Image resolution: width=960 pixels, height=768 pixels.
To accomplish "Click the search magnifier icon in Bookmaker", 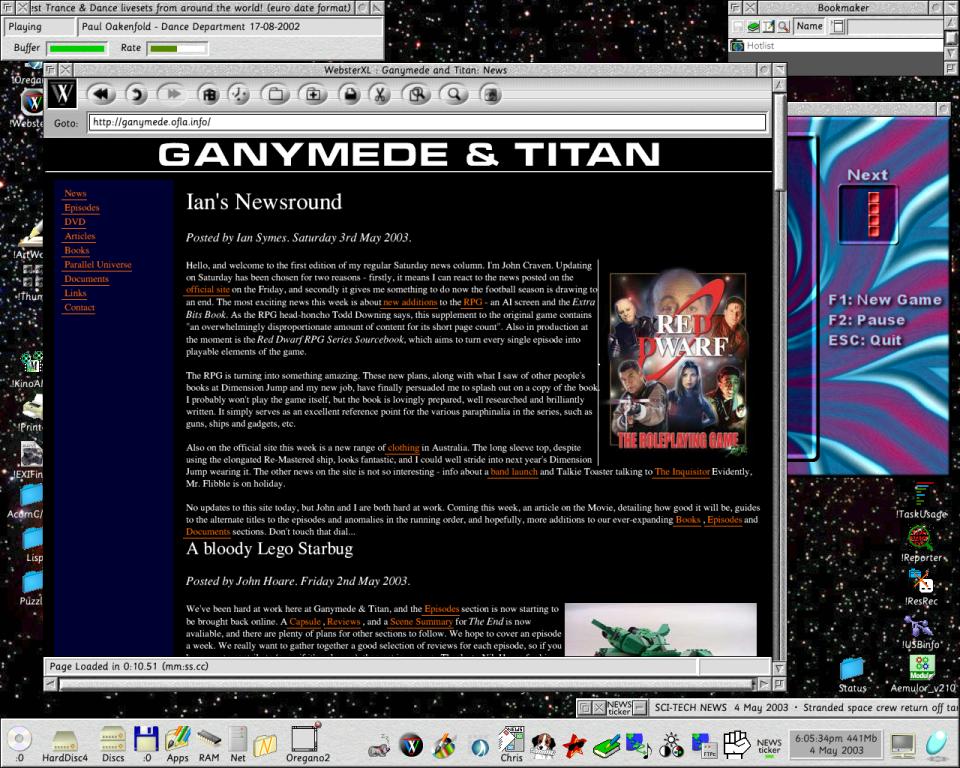I will click(783, 26).
